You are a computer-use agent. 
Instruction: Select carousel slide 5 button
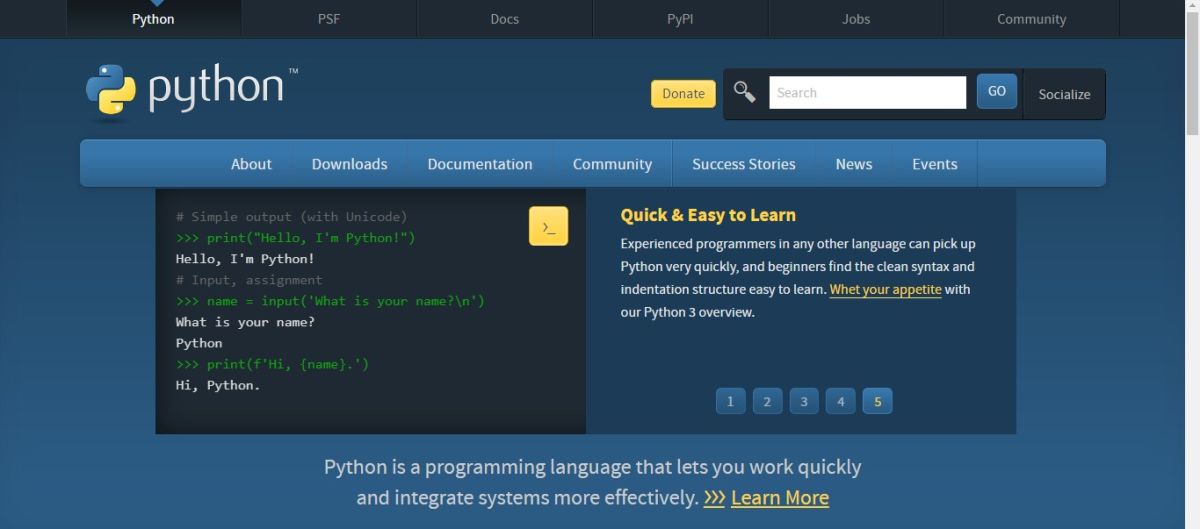(878, 401)
